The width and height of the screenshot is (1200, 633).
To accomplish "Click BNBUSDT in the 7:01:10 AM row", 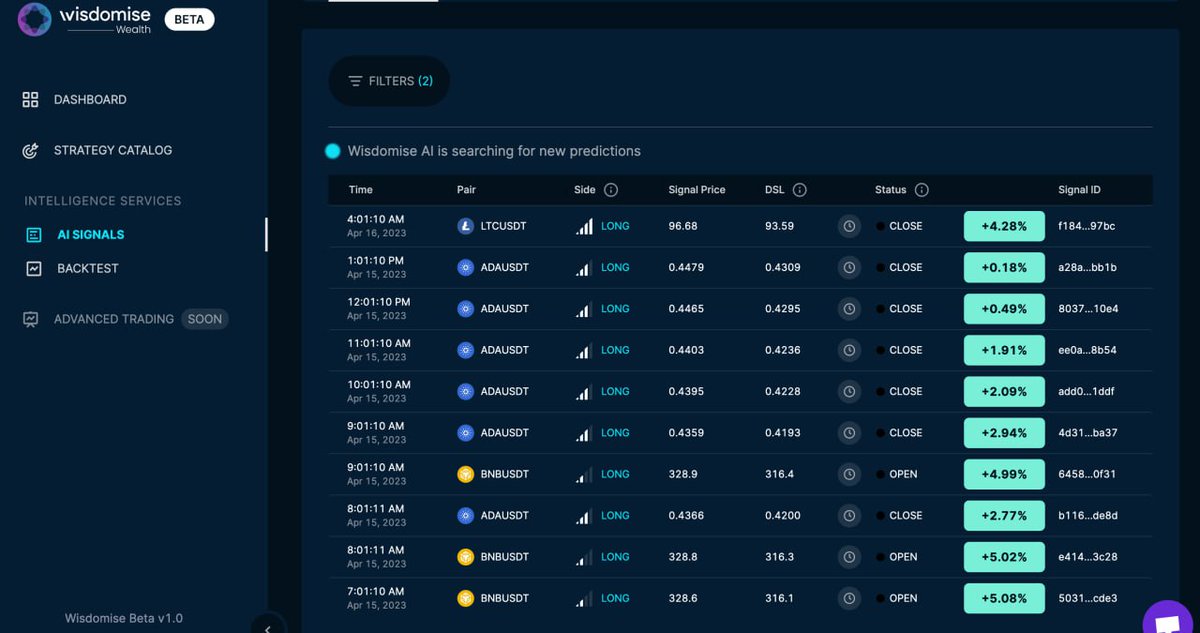I will click(504, 599).
